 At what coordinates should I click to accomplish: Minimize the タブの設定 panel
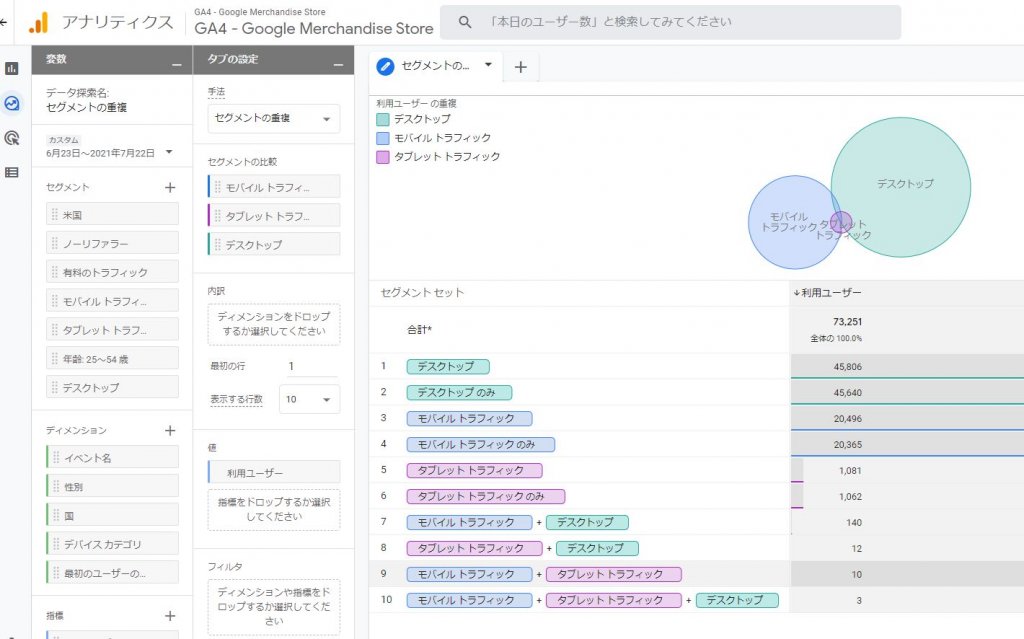click(x=338, y=64)
